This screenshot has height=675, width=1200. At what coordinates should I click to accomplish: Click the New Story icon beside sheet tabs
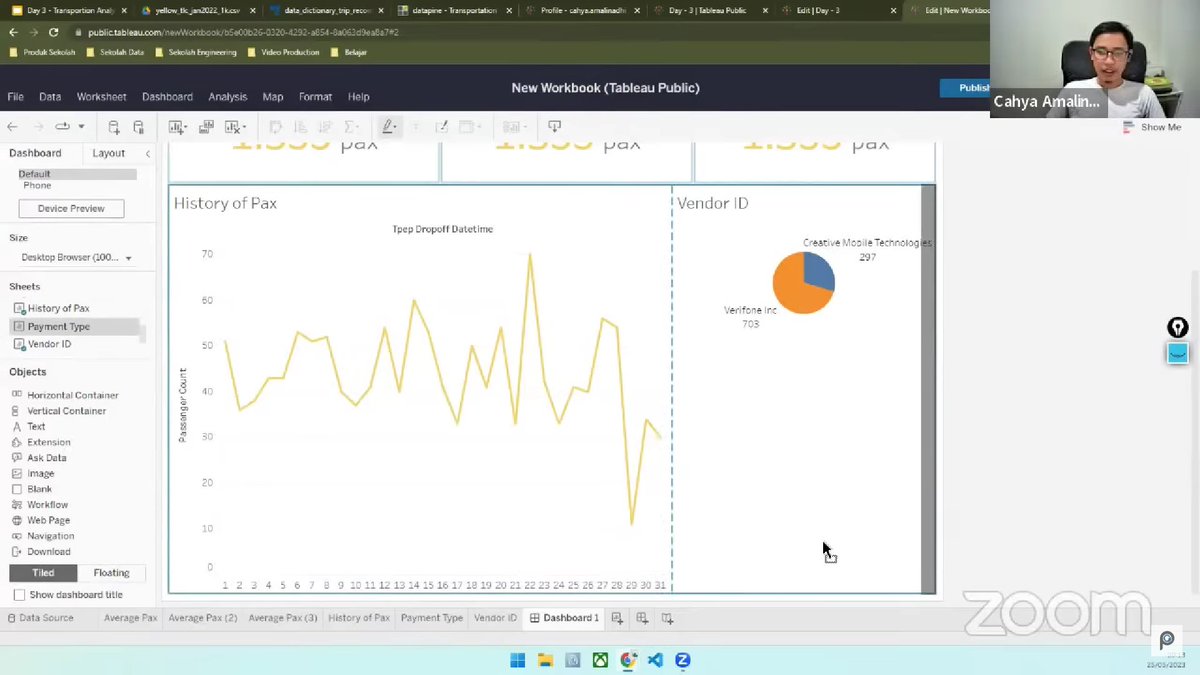667,618
